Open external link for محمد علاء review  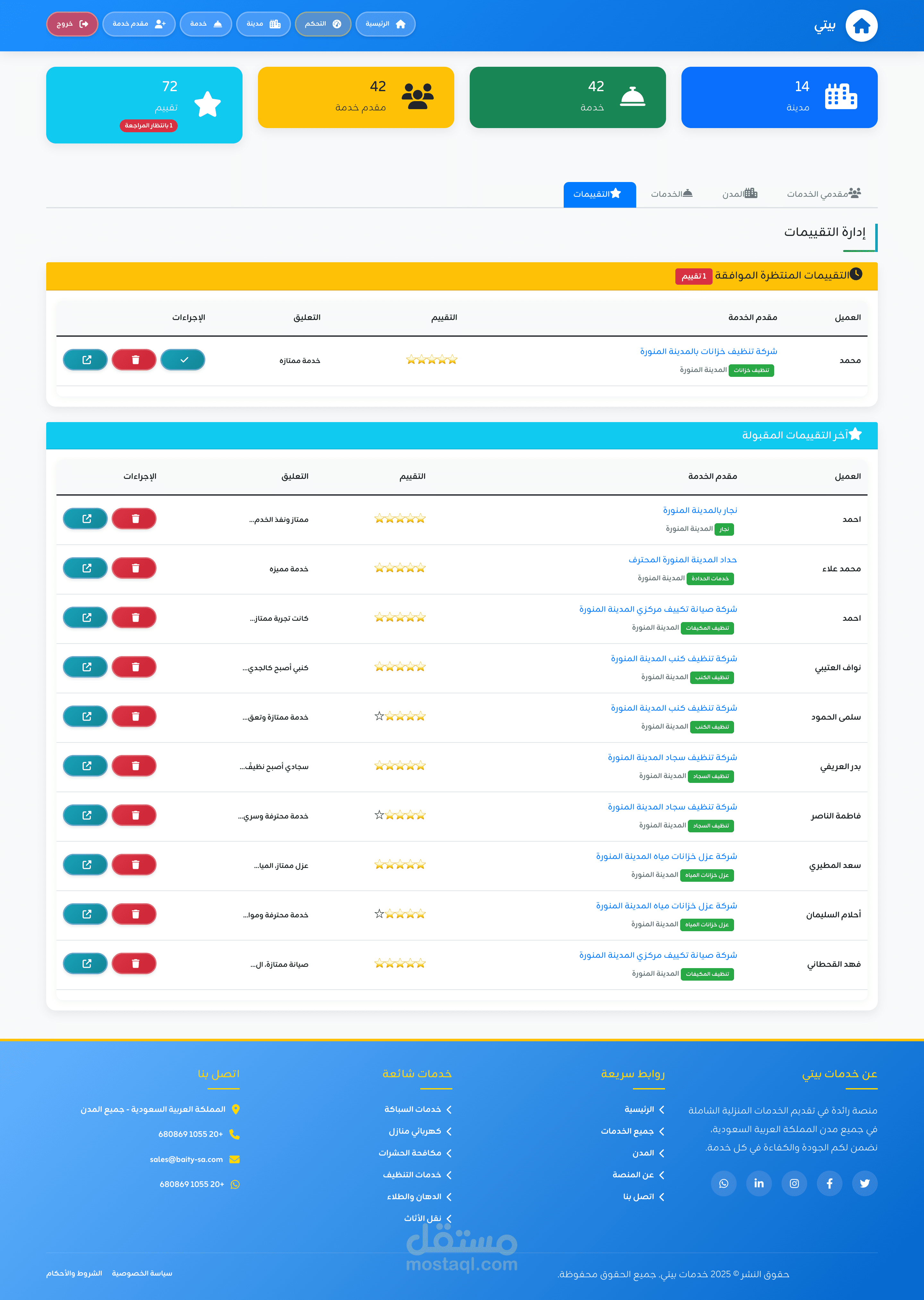pos(85,568)
